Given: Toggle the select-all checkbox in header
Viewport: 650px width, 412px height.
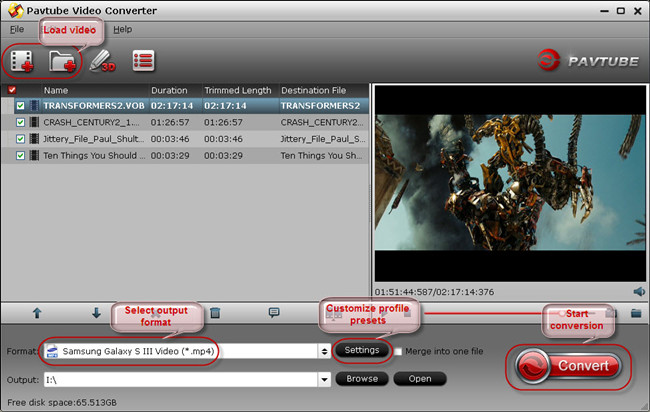Looking at the screenshot, I should (x=12, y=90).
